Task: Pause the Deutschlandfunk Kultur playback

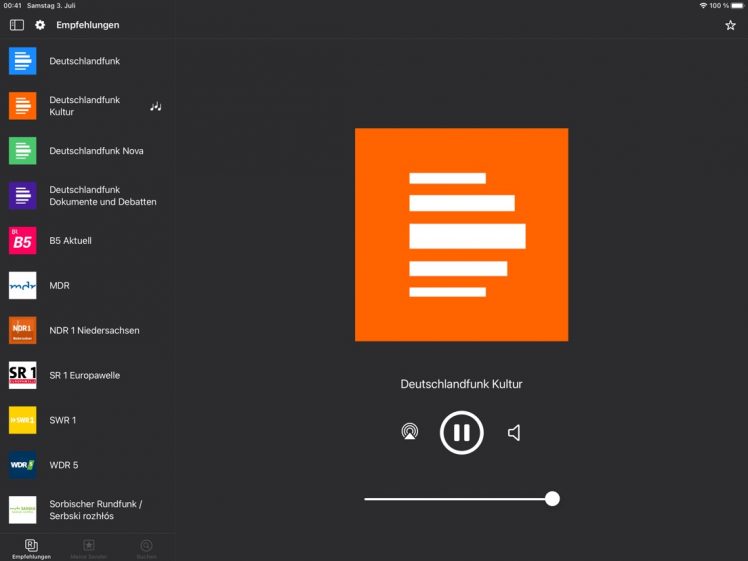Action: [461, 432]
